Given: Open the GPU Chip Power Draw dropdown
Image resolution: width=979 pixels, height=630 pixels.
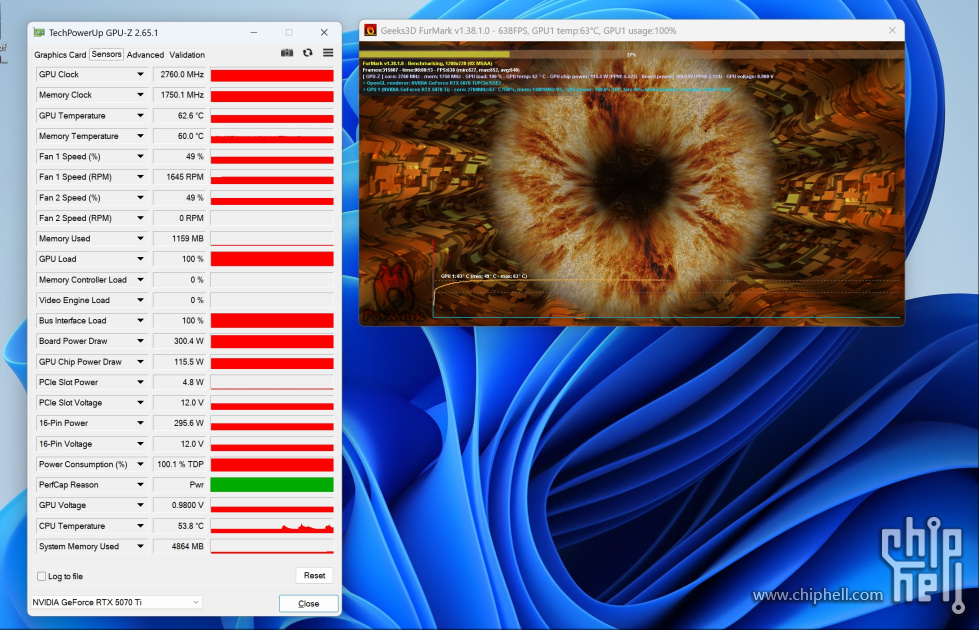Looking at the screenshot, I should point(140,362).
